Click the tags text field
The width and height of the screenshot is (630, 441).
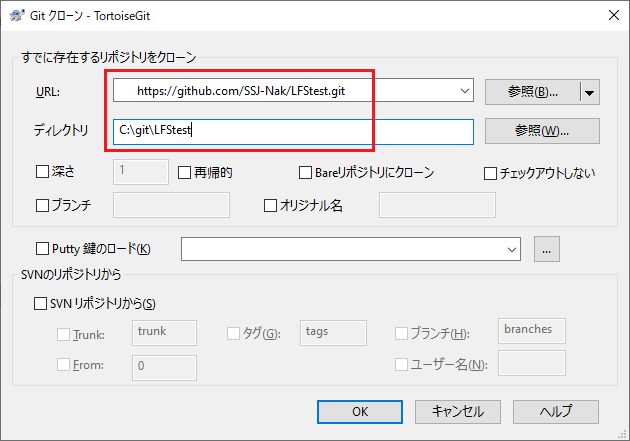[x=333, y=333]
